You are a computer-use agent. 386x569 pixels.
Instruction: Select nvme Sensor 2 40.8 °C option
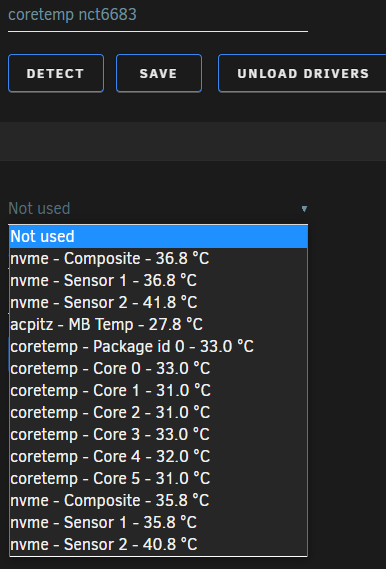pyautogui.click(x=159, y=544)
